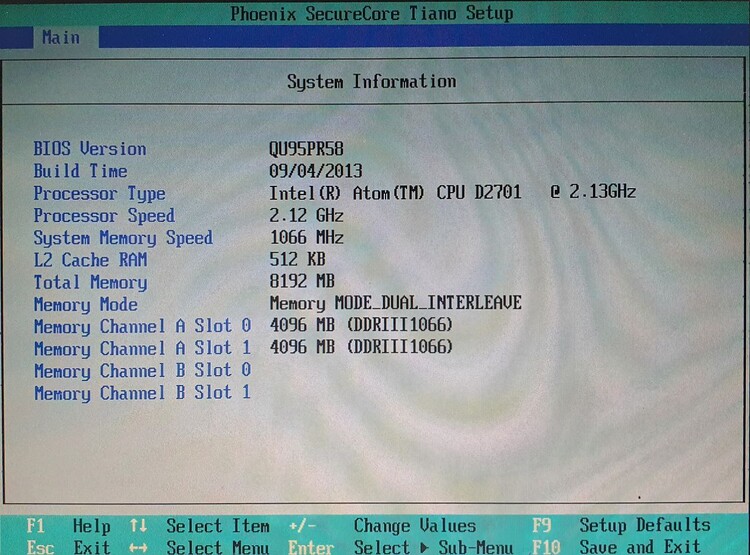The width and height of the screenshot is (750, 555).
Task: Click the Total Memory label
Action: pos(90,283)
